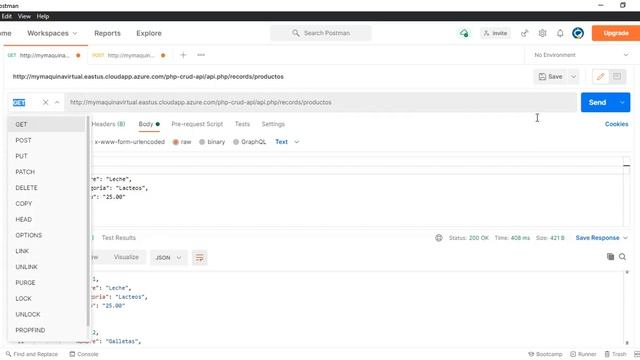Open the comments icon beside the pencil
The height and width of the screenshot is (360, 640).
click(x=617, y=77)
